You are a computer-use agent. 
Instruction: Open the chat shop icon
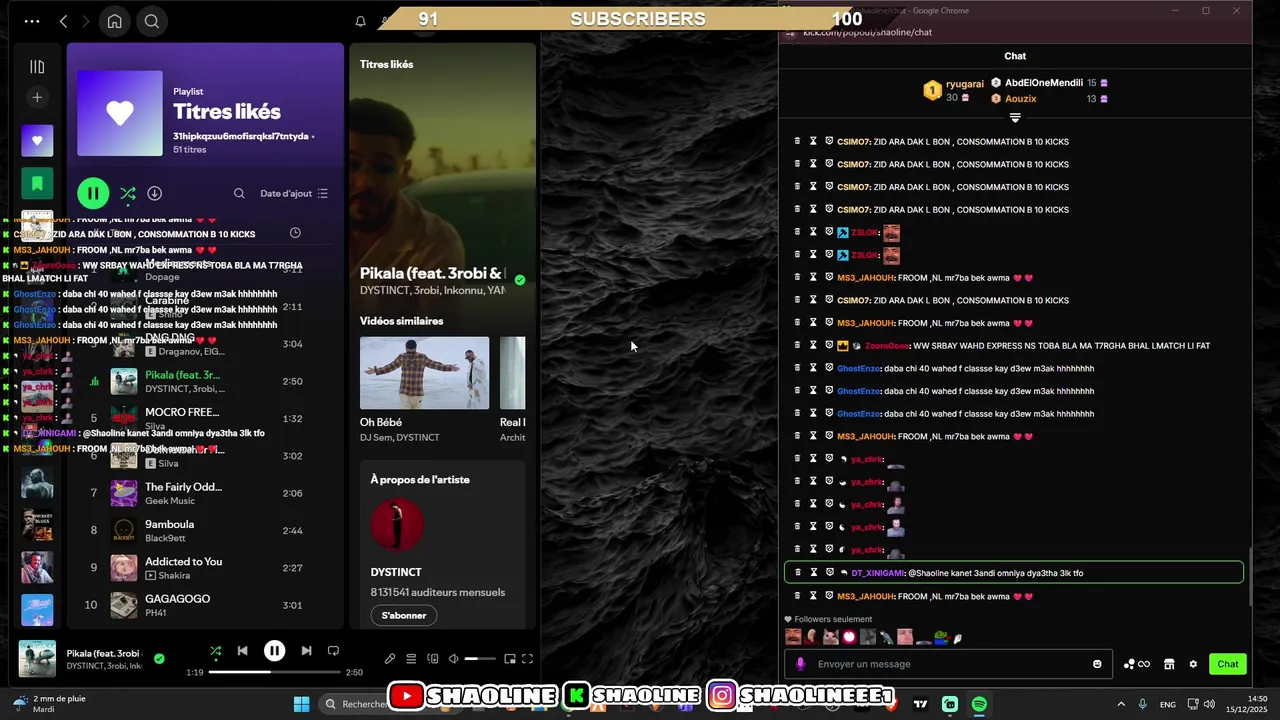(x=1169, y=664)
